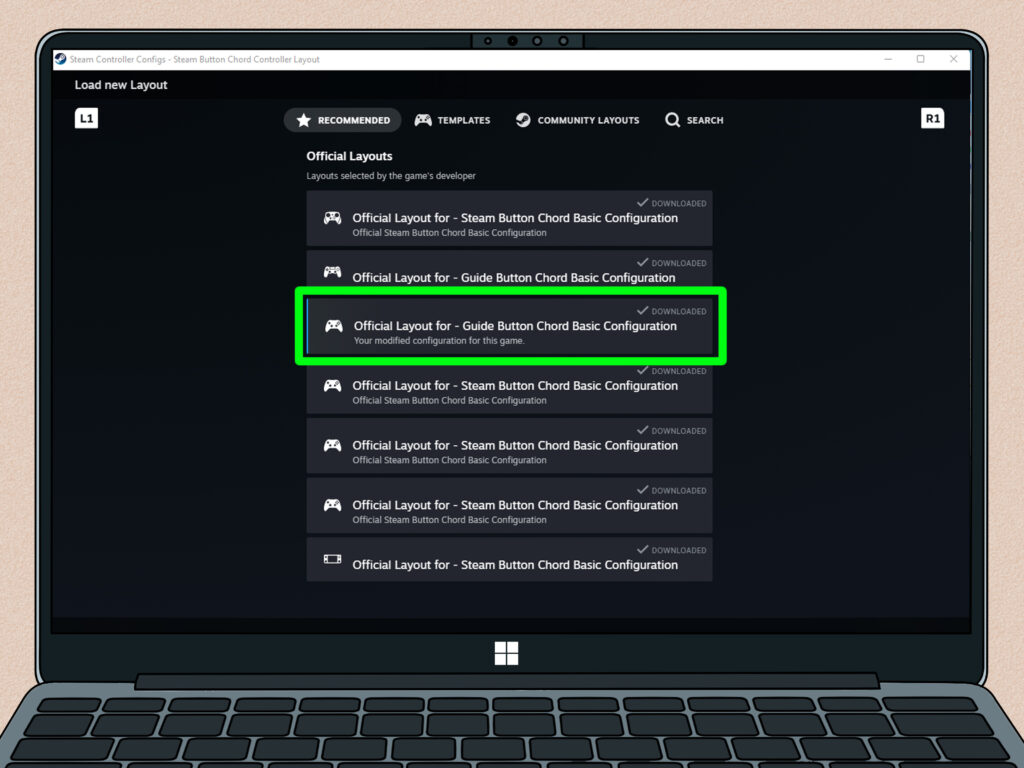This screenshot has height=768, width=1024.
Task: Click the controller icon on the highlighted modified layout
Action: point(334,326)
